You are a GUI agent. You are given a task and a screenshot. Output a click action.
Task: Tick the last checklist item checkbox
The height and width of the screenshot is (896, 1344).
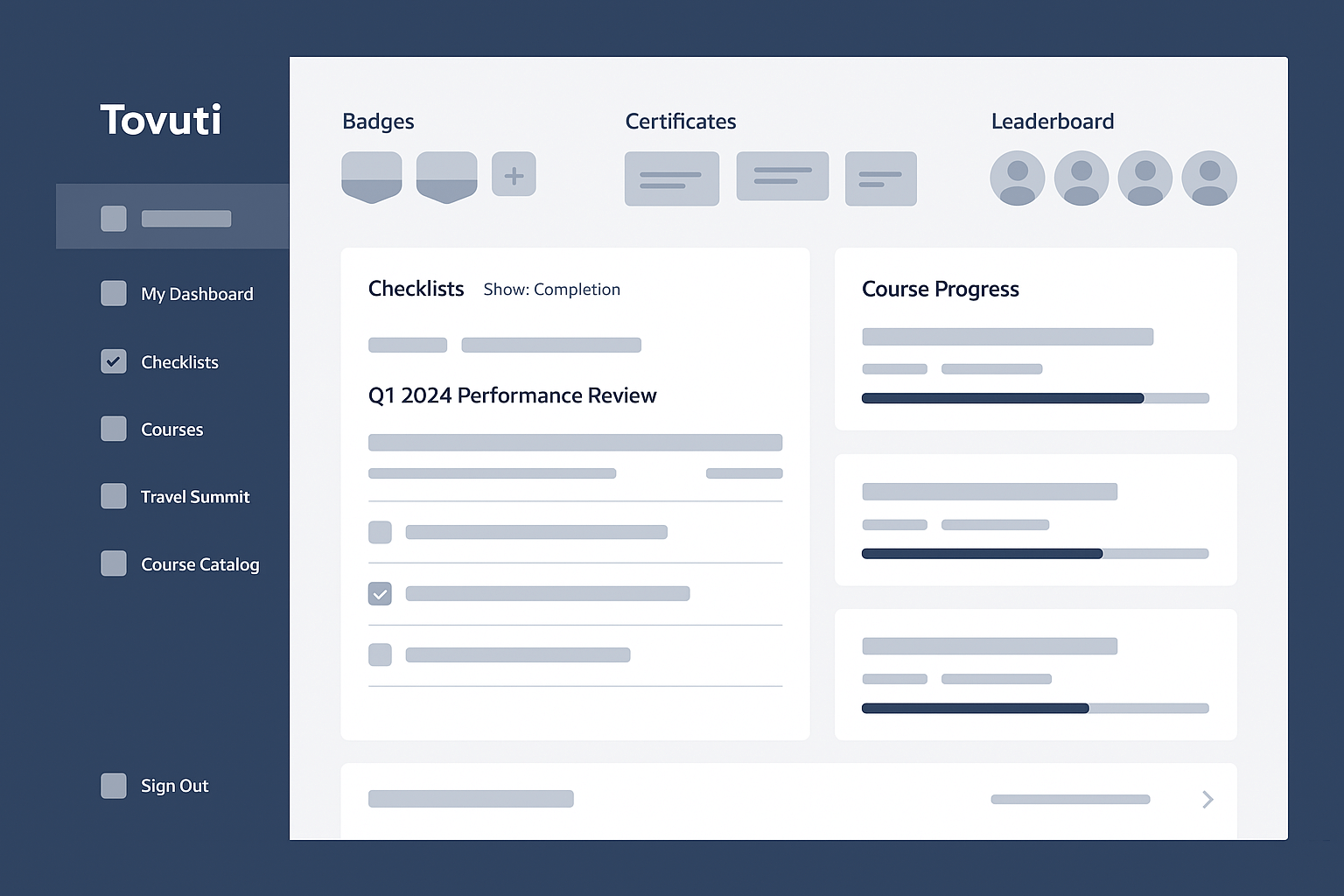[x=380, y=654]
